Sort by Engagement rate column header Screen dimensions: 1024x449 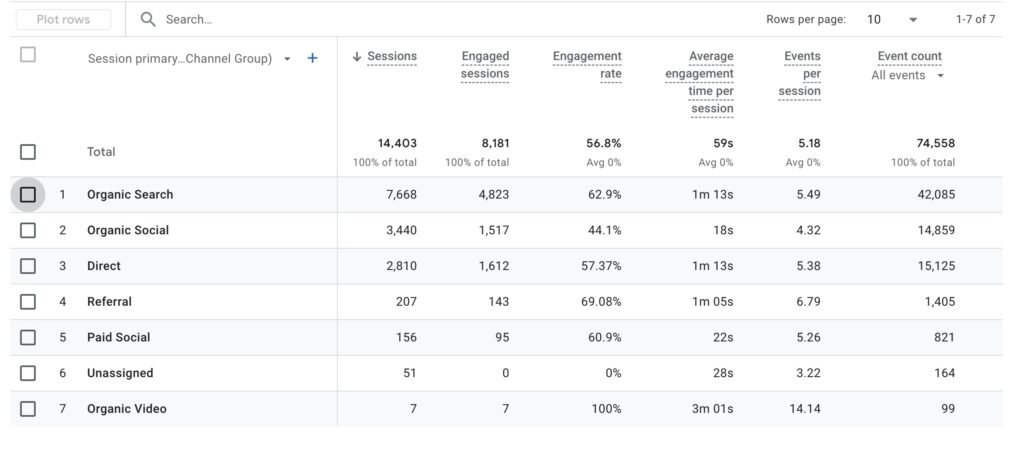[587, 65]
